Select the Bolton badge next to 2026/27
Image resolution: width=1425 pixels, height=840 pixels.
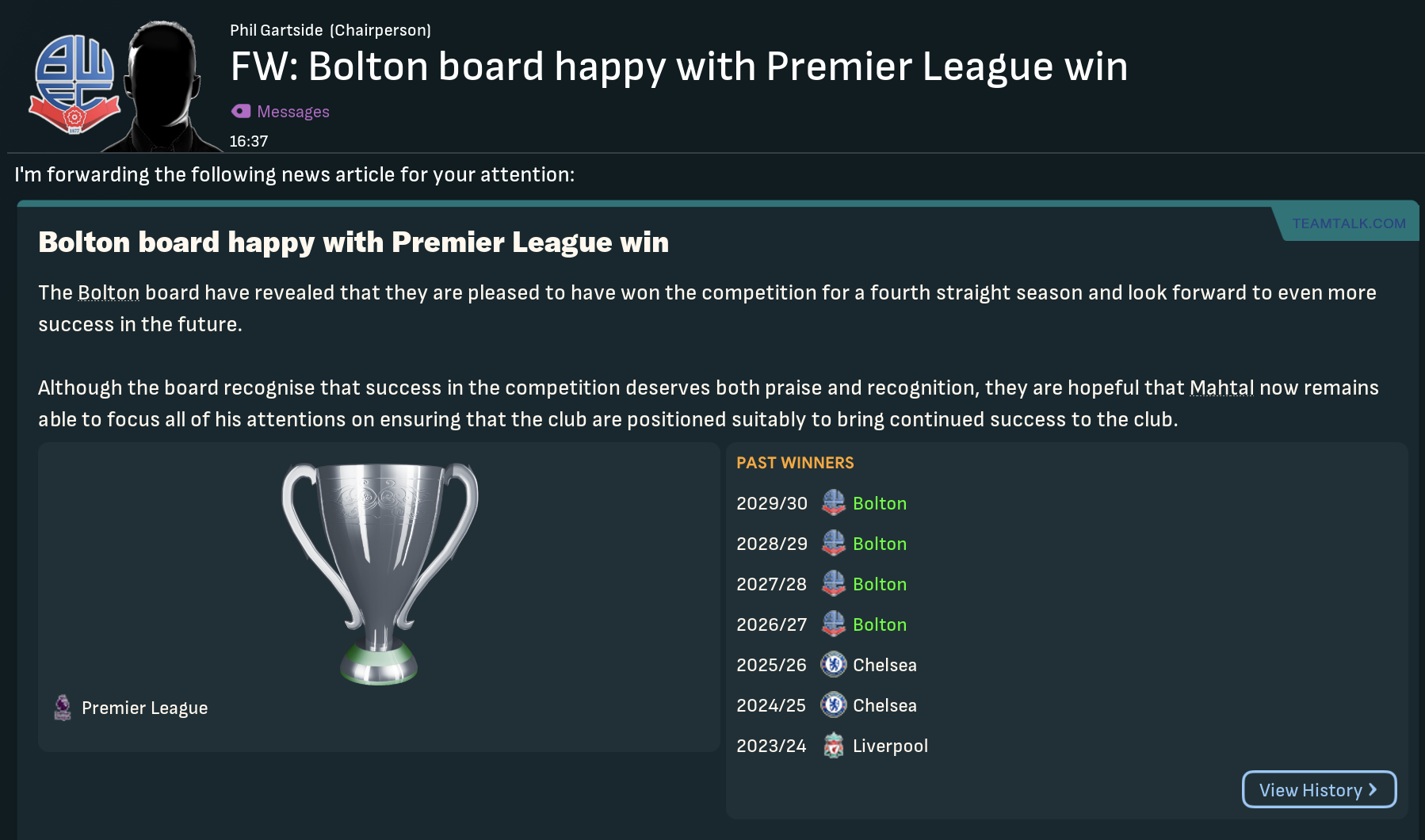coord(833,624)
